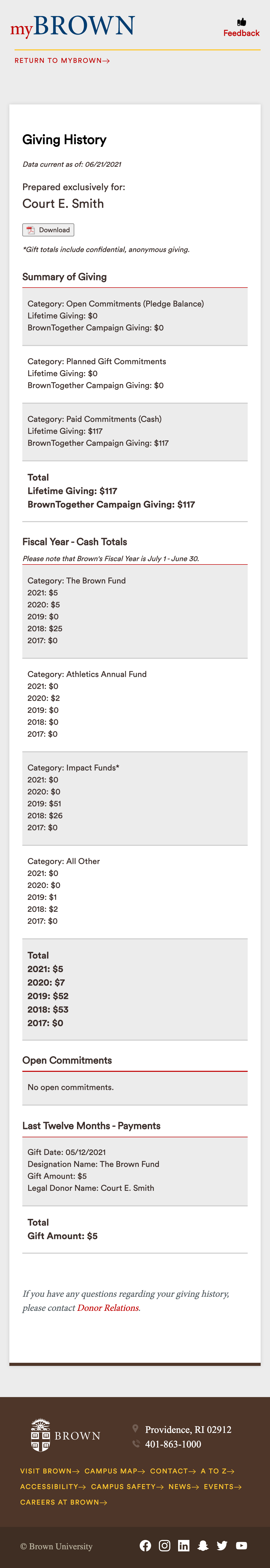Screen dimensions: 270x1568
Task: Open Accessibility footer link
Action: point(53,1487)
